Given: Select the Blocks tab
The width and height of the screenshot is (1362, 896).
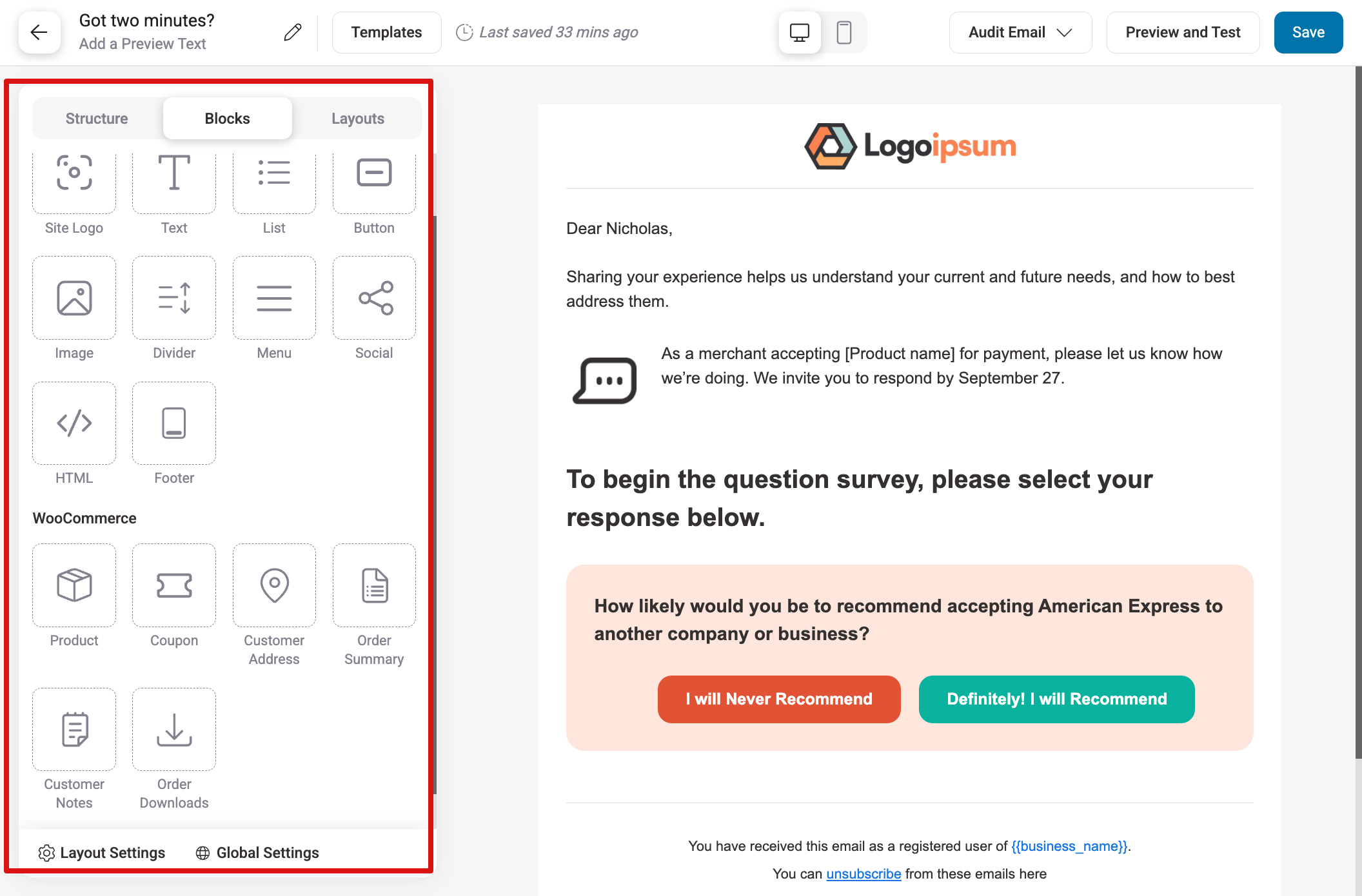Looking at the screenshot, I should click(227, 119).
